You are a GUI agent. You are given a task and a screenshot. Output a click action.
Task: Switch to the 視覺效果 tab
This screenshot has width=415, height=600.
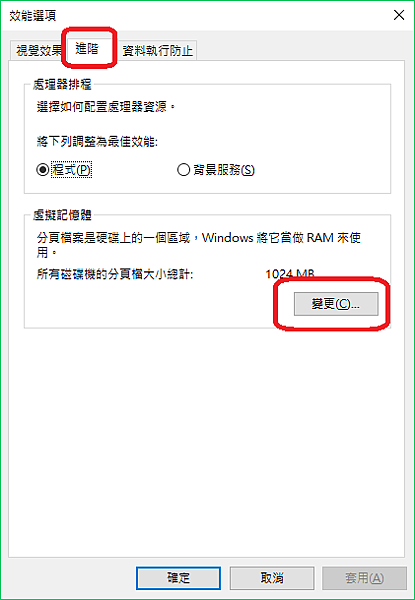pyautogui.click(x=38, y=51)
